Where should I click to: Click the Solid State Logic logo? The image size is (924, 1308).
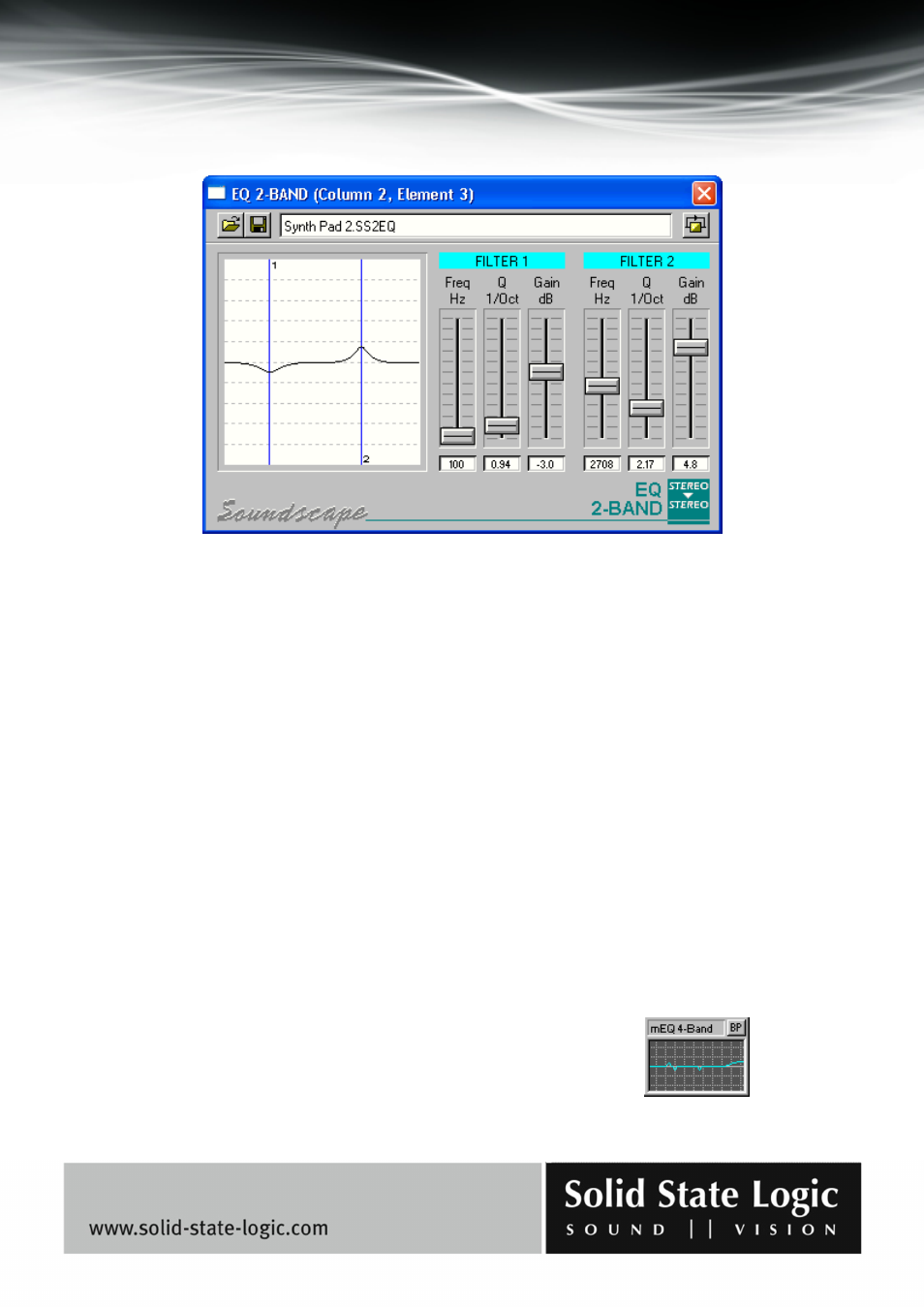pyautogui.click(x=703, y=1208)
